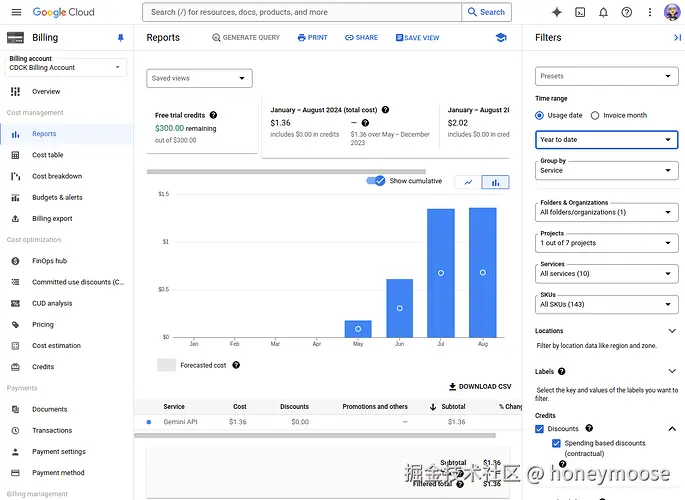Click the Cost table grid icon
This screenshot has width=685, height=500.
[15, 155]
